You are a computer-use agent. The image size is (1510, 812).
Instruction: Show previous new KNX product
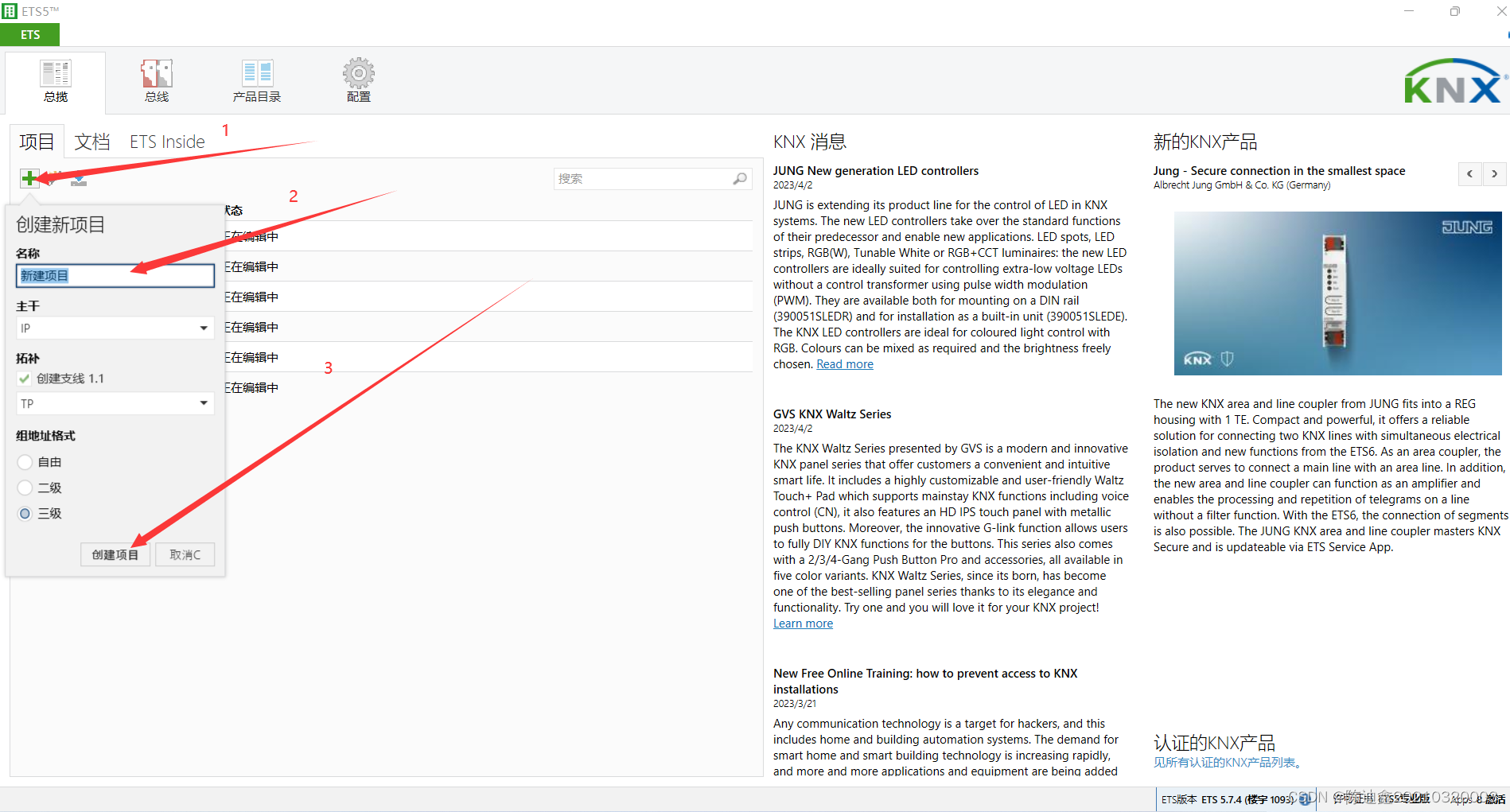[x=1469, y=173]
